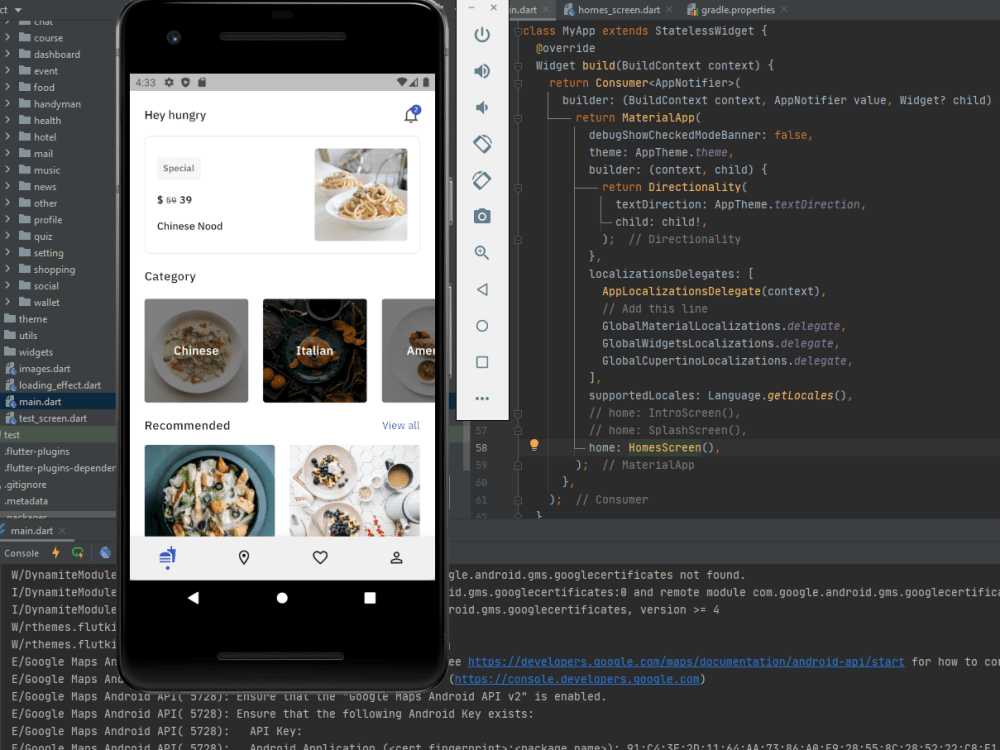Viewport: 1000px width, 750px height.
Task: Select the emulator Zoom tool
Action: tap(482, 252)
